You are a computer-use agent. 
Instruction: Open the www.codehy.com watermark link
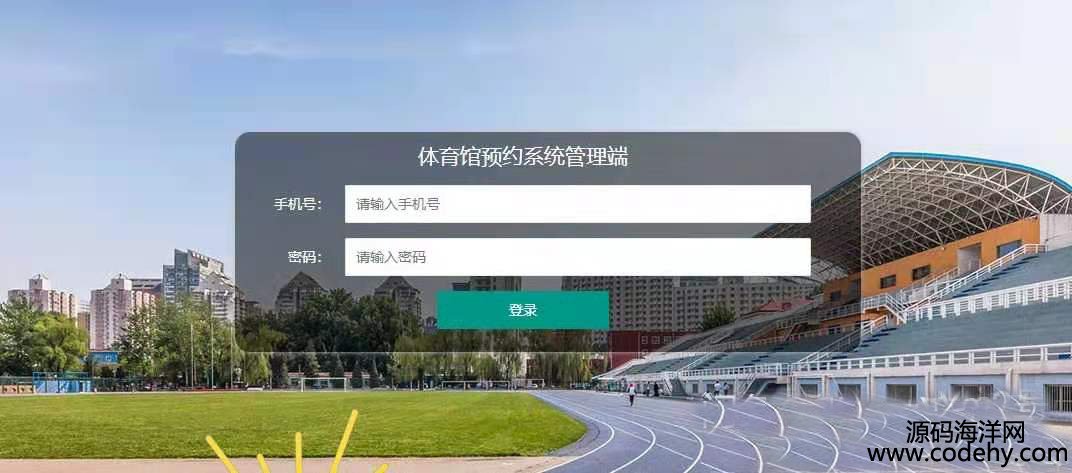pos(968,453)
